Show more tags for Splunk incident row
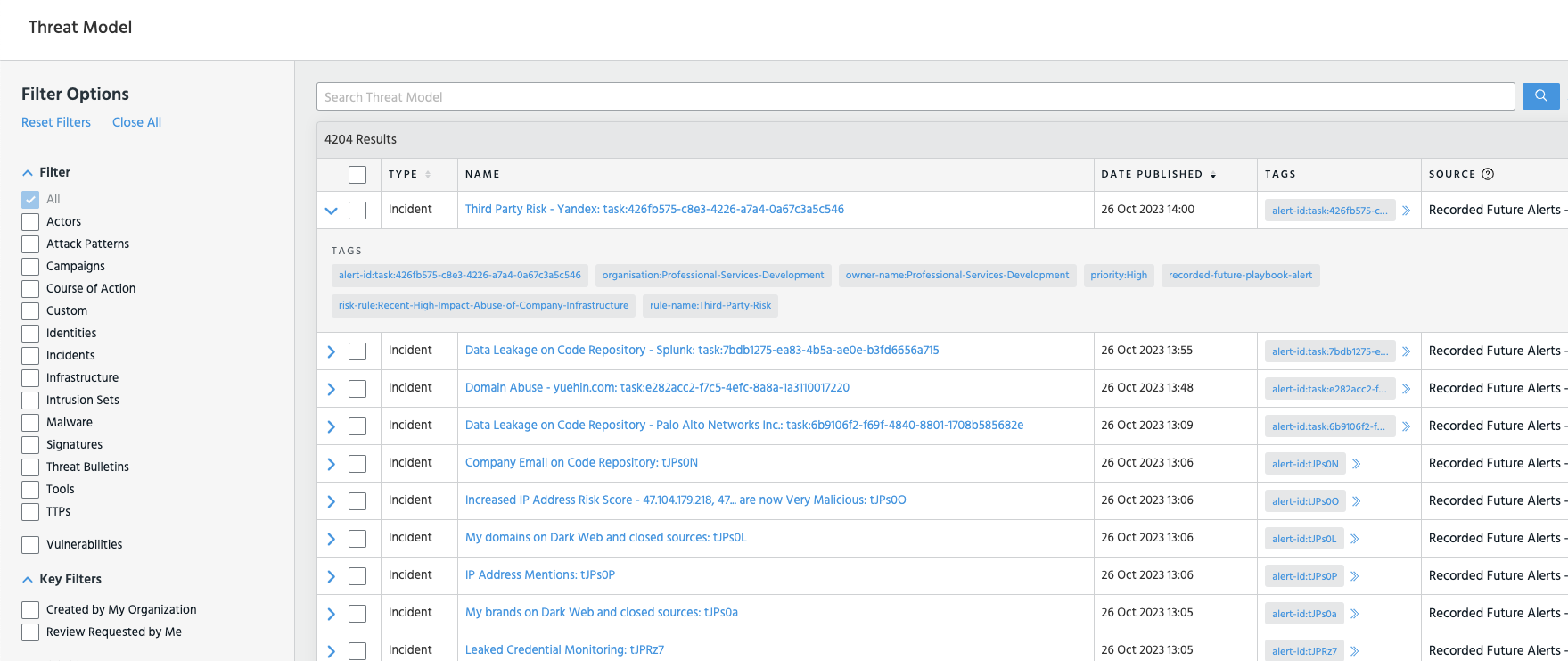 tap(1406, 351)
